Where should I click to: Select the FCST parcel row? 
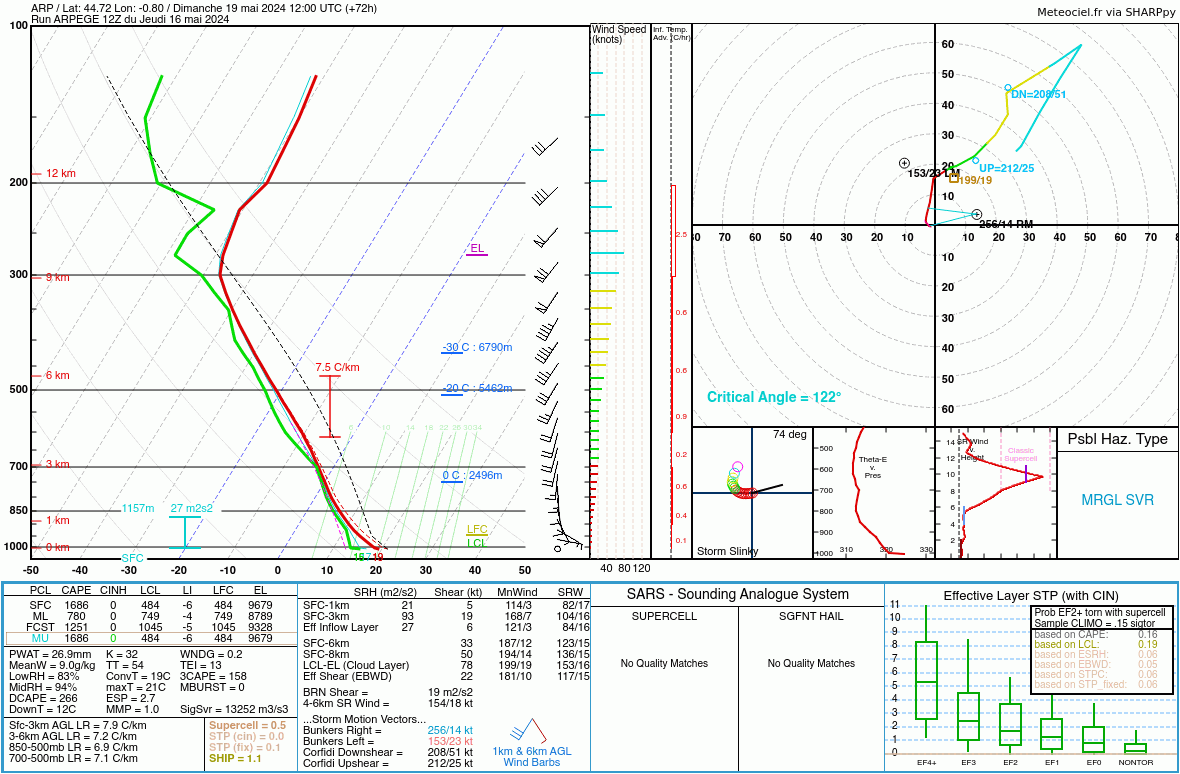pos(151,627)
